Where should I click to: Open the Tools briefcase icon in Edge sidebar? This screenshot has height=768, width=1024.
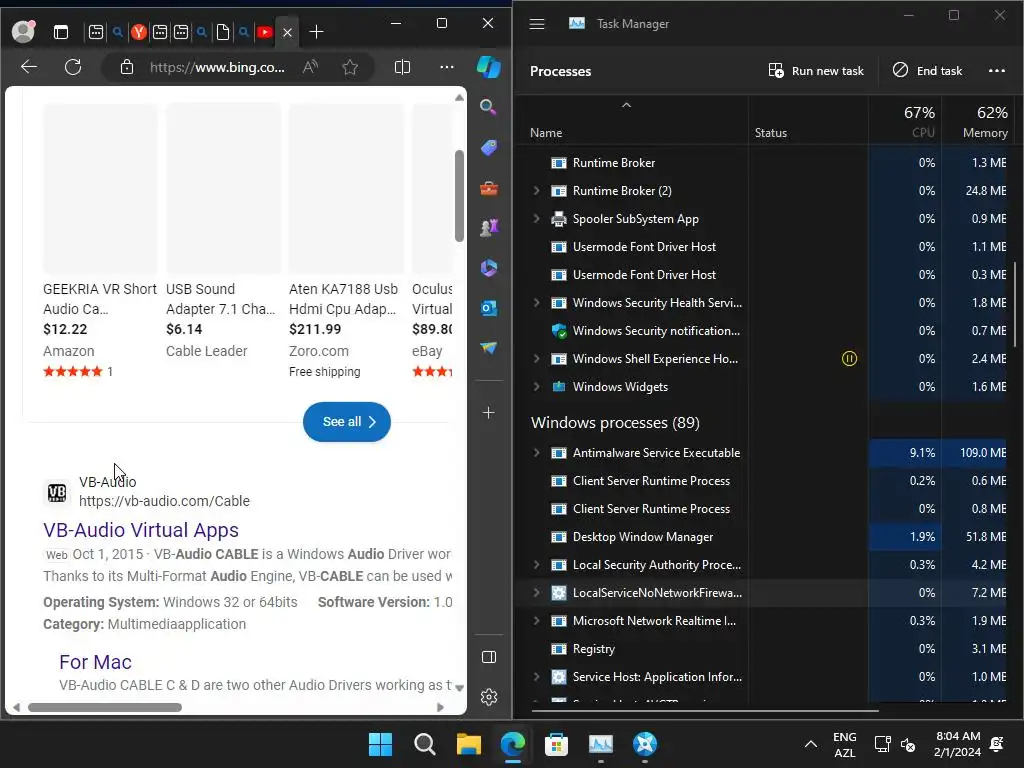(488, 189)
